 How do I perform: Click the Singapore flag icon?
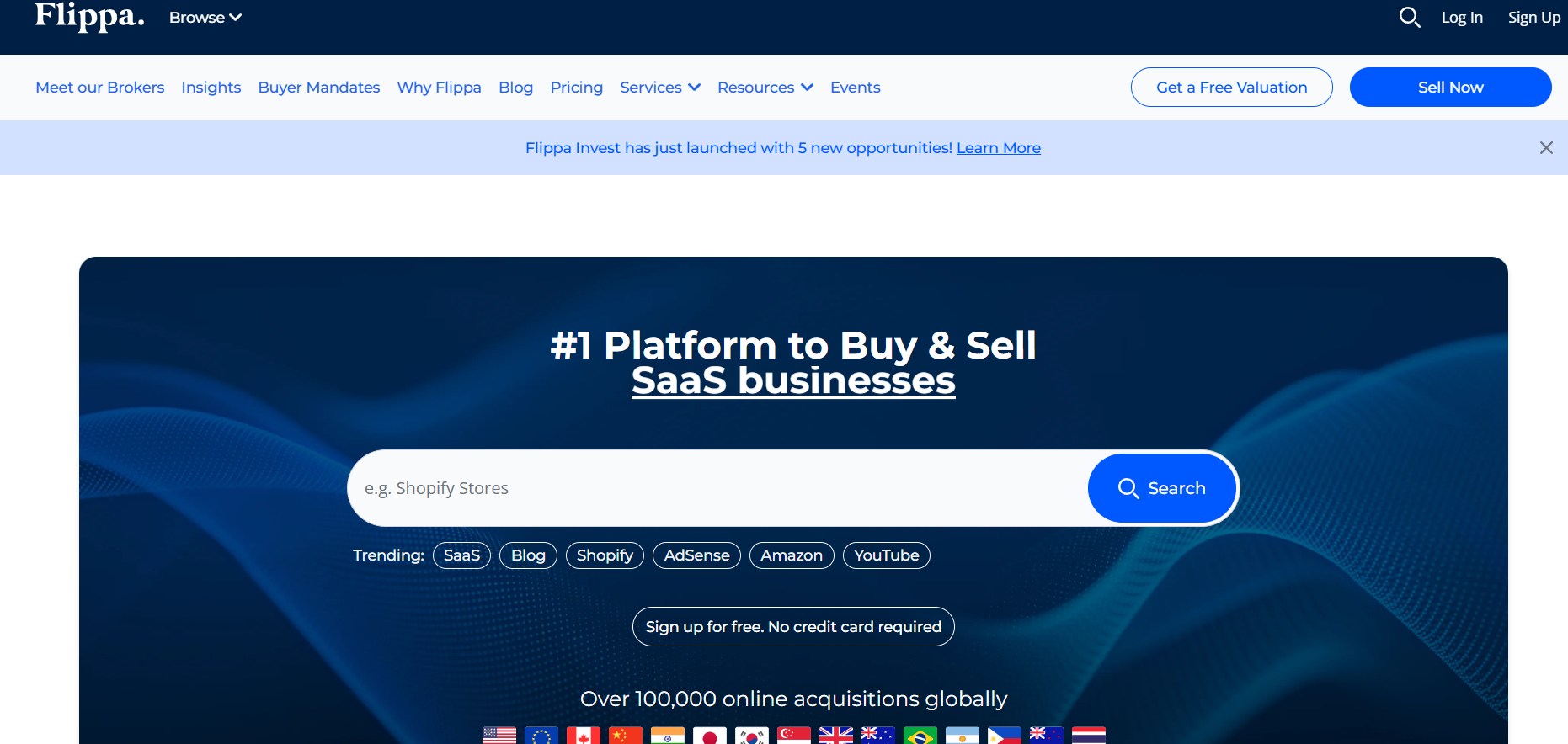[x=794, y=736]
